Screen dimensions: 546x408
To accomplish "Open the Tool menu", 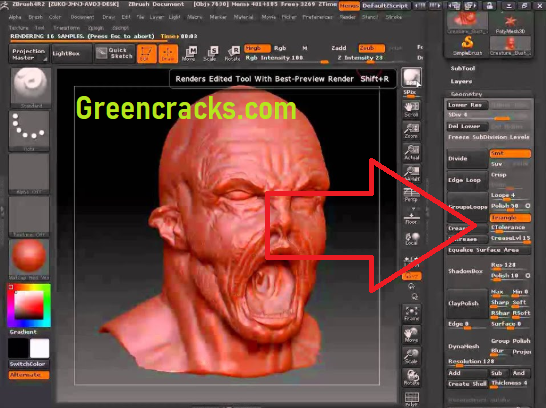I will pos(39,28).
